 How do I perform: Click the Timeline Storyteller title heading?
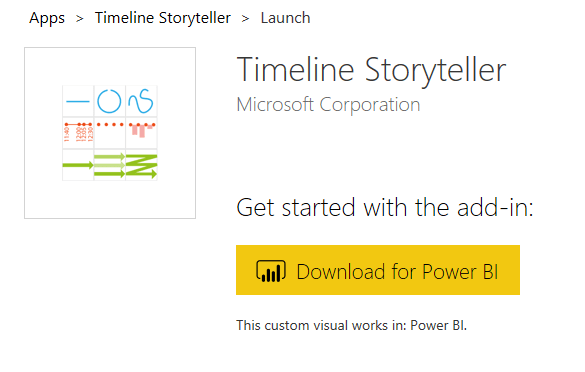point(371,70)
